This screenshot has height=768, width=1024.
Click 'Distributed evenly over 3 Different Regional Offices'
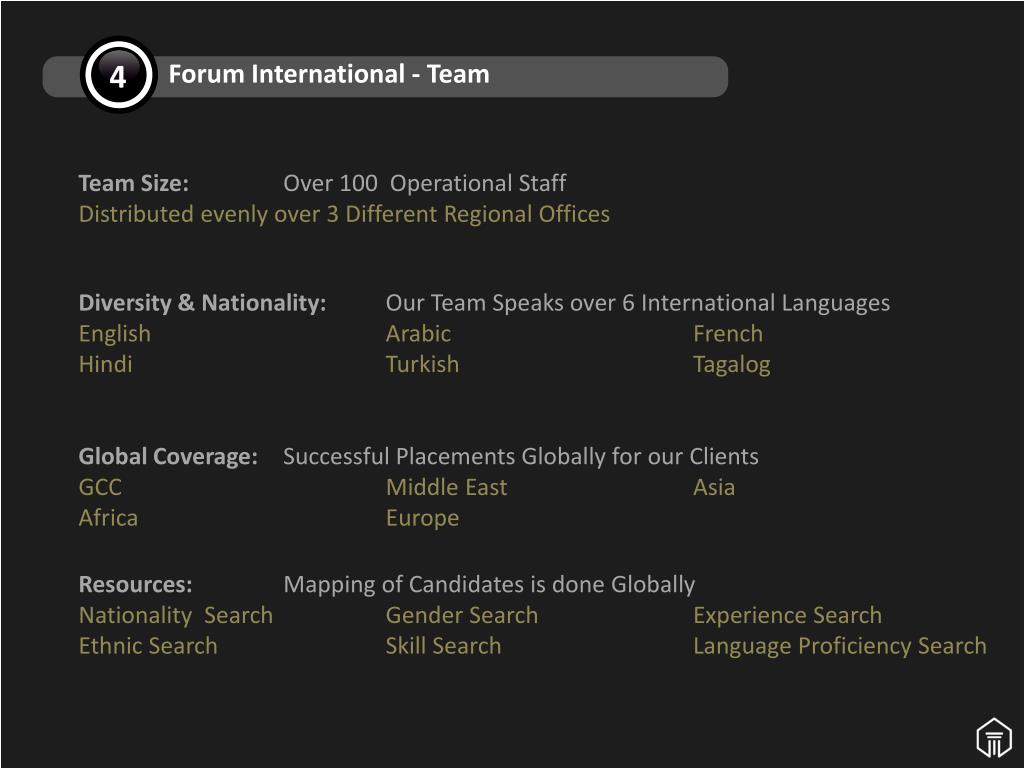coord(344,214)
